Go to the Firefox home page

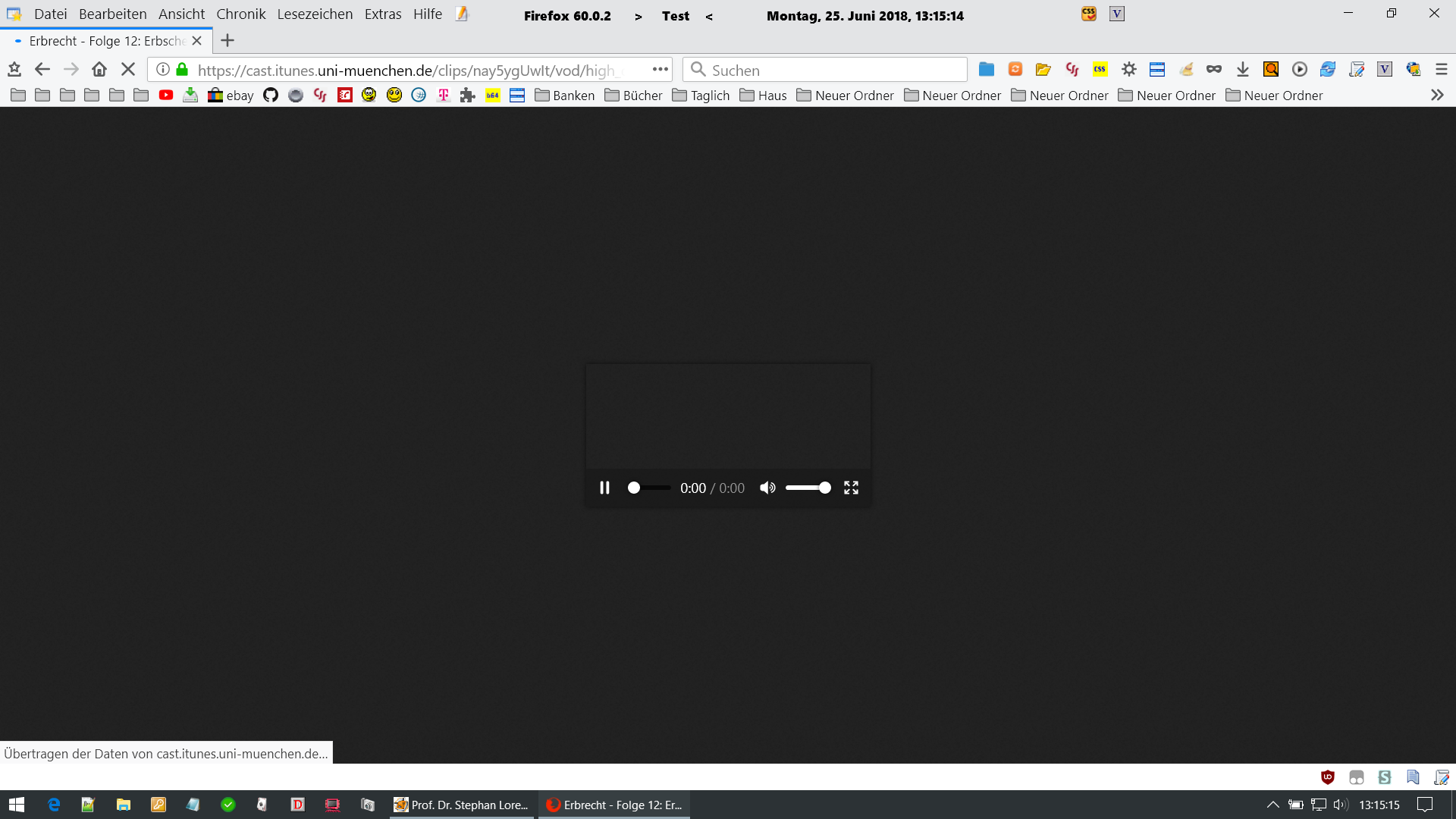(x=99, y=70)
